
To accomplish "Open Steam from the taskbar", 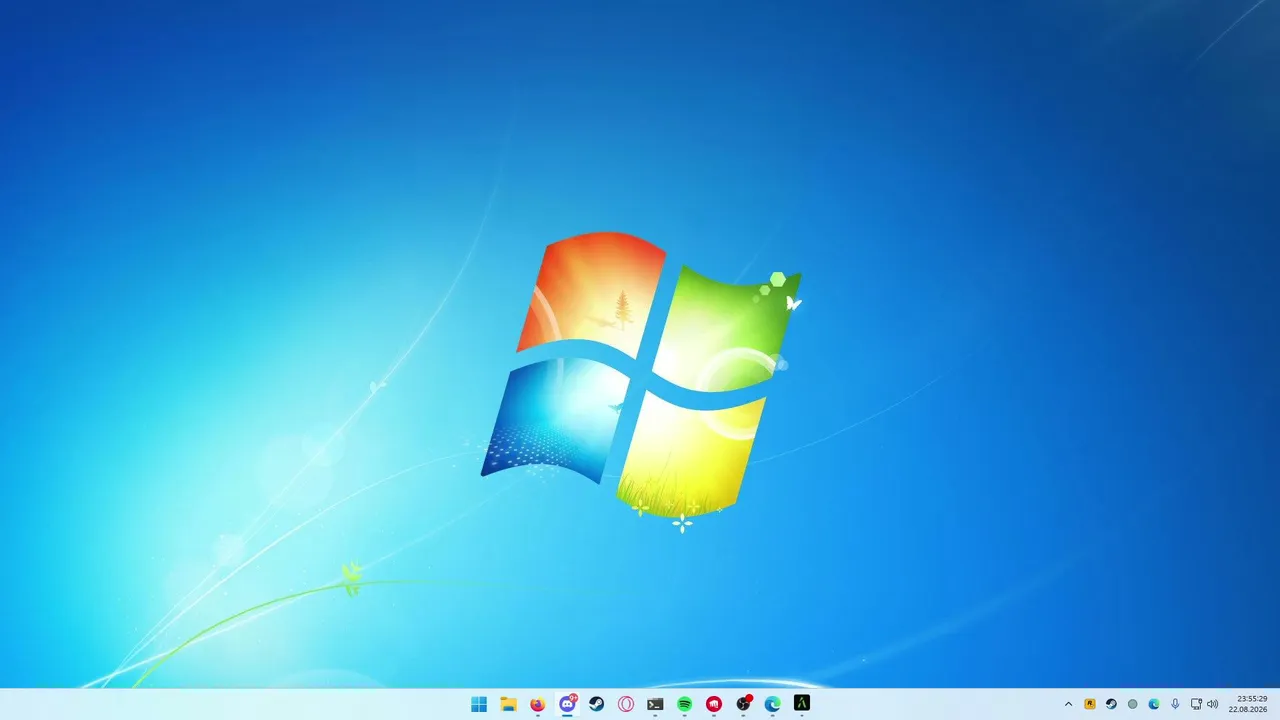I will pos(596,704).
